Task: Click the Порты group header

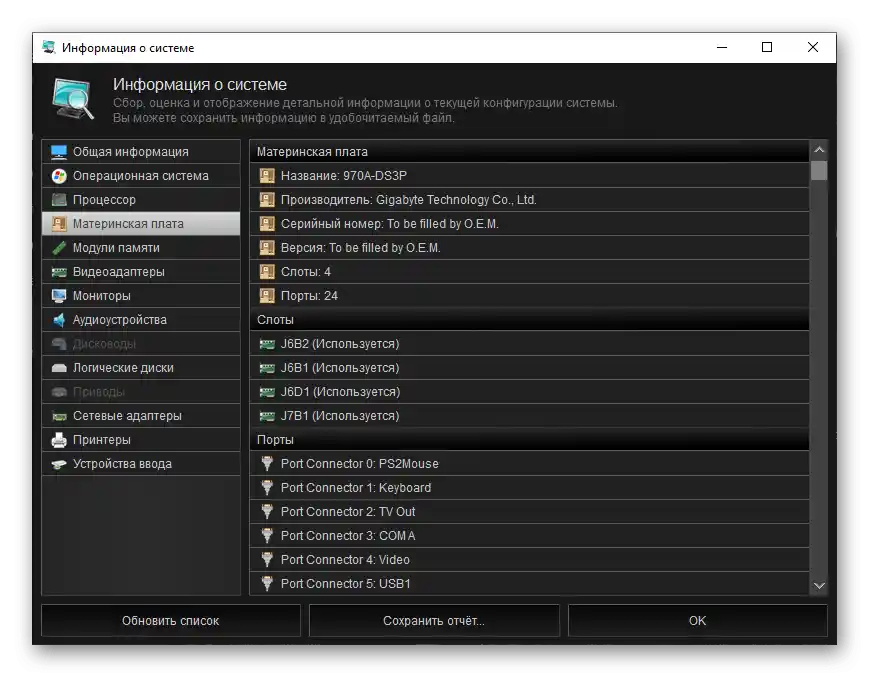Action: (x=529, y=440)
